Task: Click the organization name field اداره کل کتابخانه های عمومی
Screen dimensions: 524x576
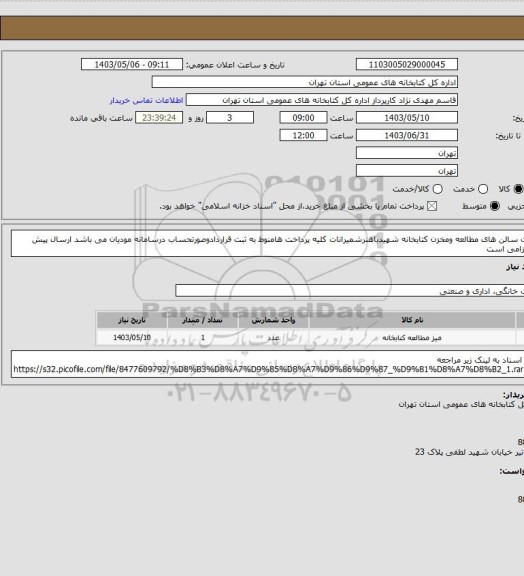Action: tap(305, 82)
